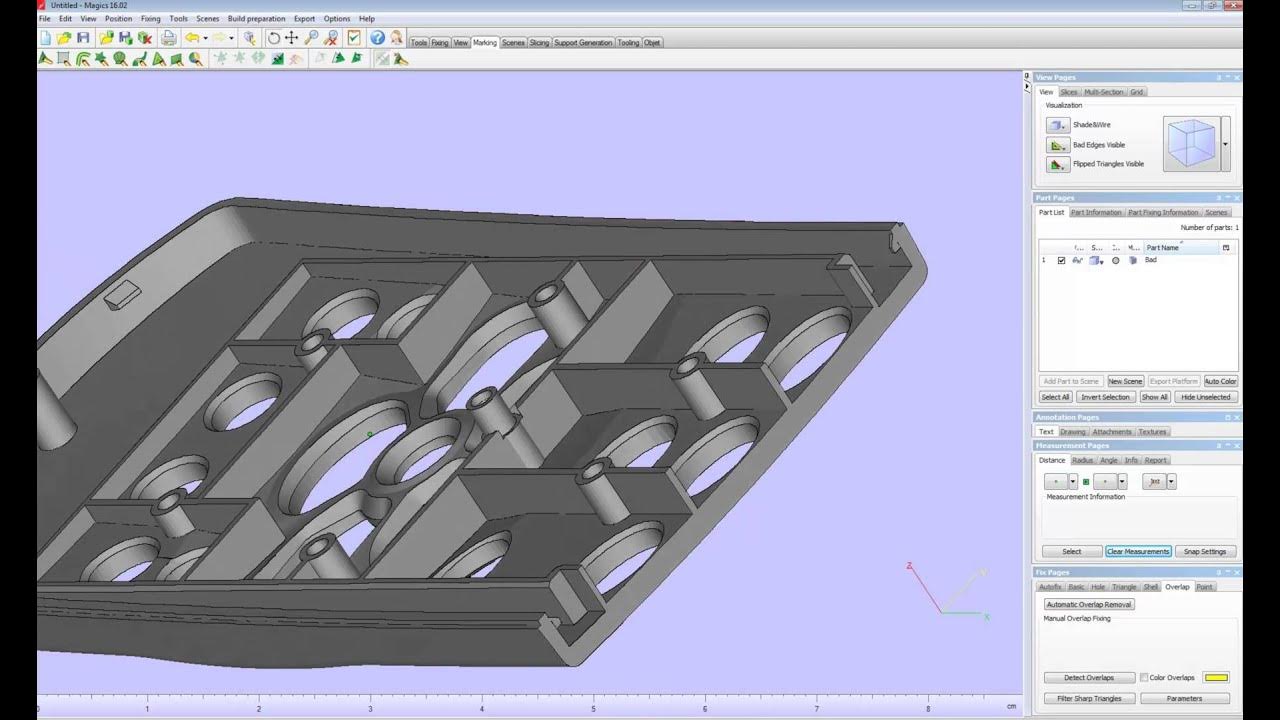
Task: Click the Detect Overlaps button
Action: 1089,678
